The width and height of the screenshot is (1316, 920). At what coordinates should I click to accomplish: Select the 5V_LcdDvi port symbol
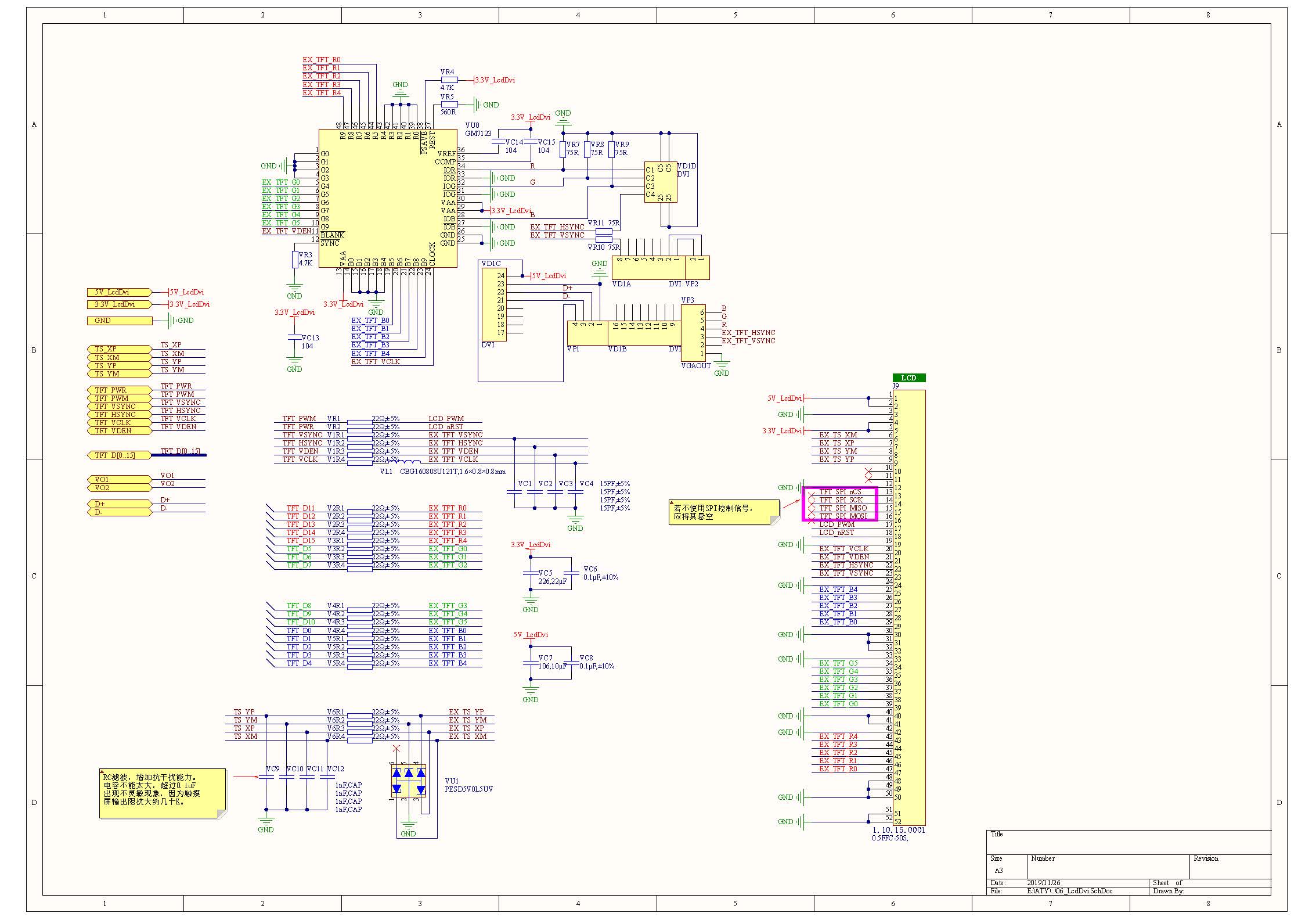coord(120,292)
